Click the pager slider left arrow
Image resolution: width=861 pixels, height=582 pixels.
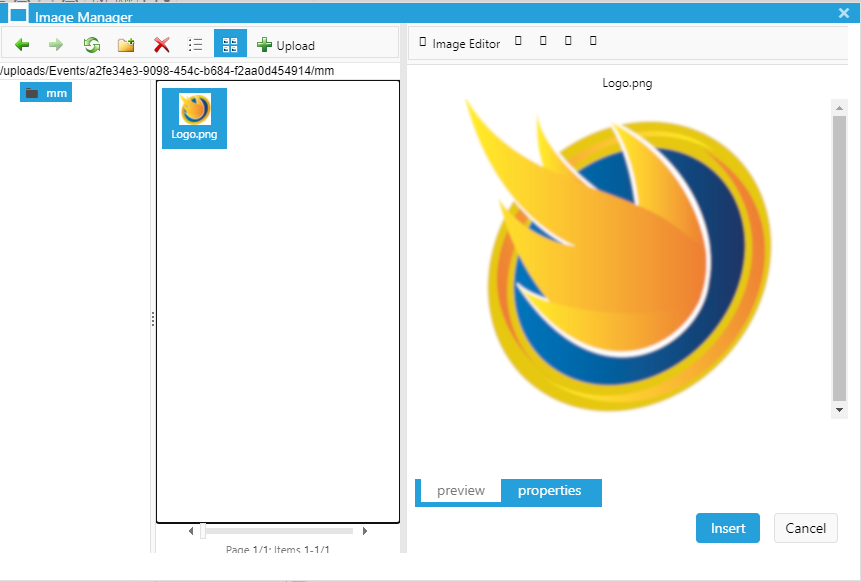pos(191,531)
